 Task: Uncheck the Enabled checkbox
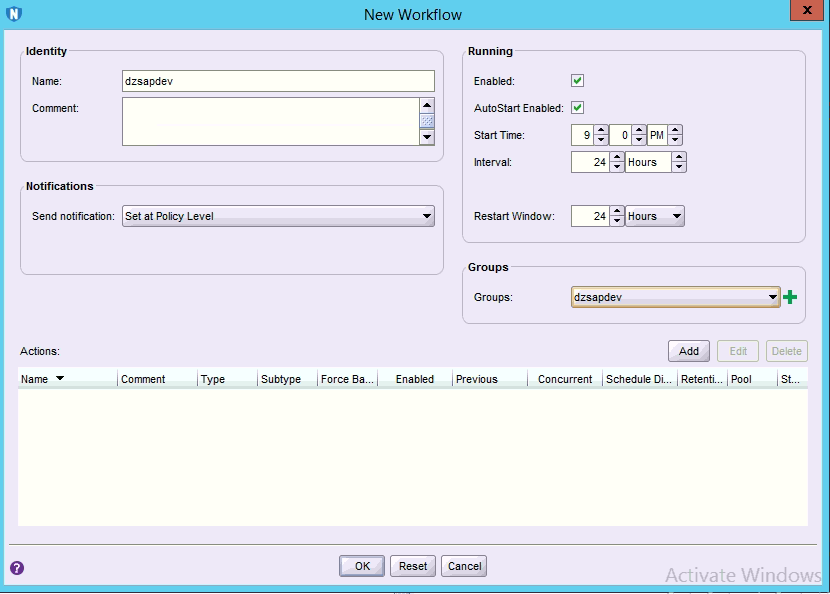[x=577, y=81]
